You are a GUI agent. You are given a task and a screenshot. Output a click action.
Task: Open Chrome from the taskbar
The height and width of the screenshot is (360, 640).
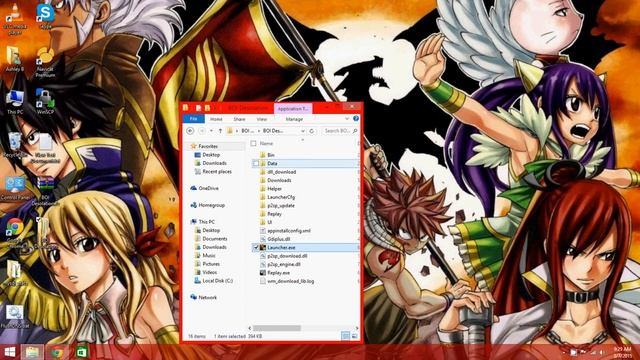click(57, 352)
